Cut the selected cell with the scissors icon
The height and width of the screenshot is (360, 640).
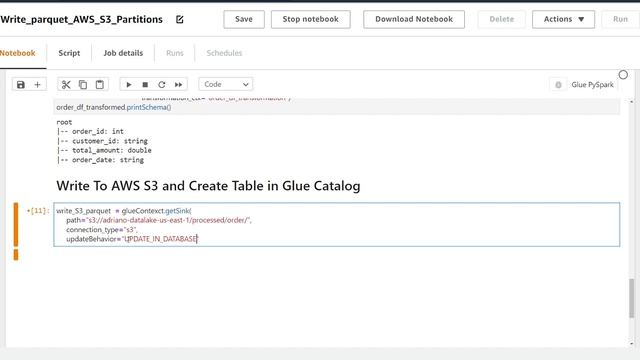point(66,84)
